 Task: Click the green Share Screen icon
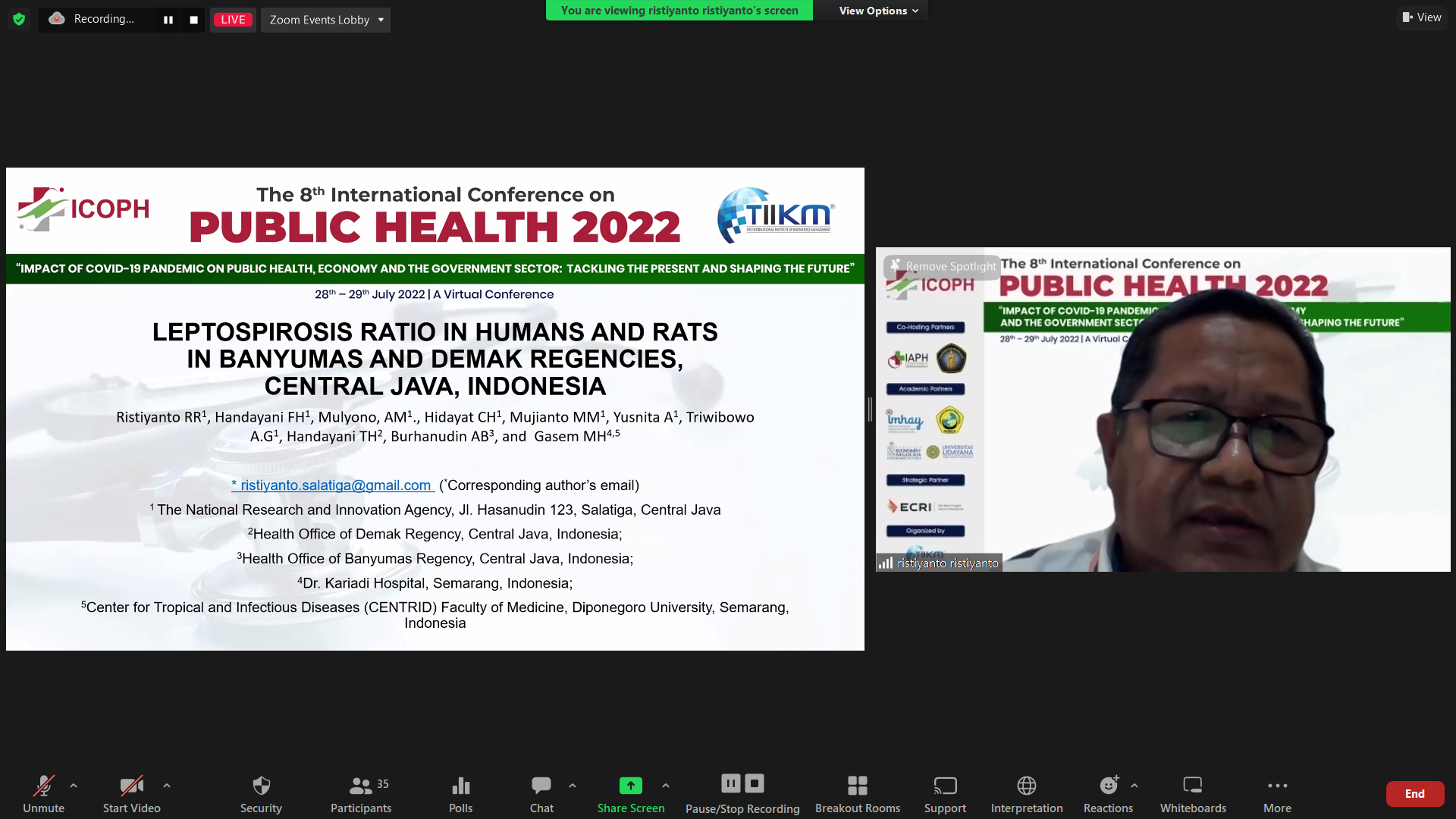631,786
